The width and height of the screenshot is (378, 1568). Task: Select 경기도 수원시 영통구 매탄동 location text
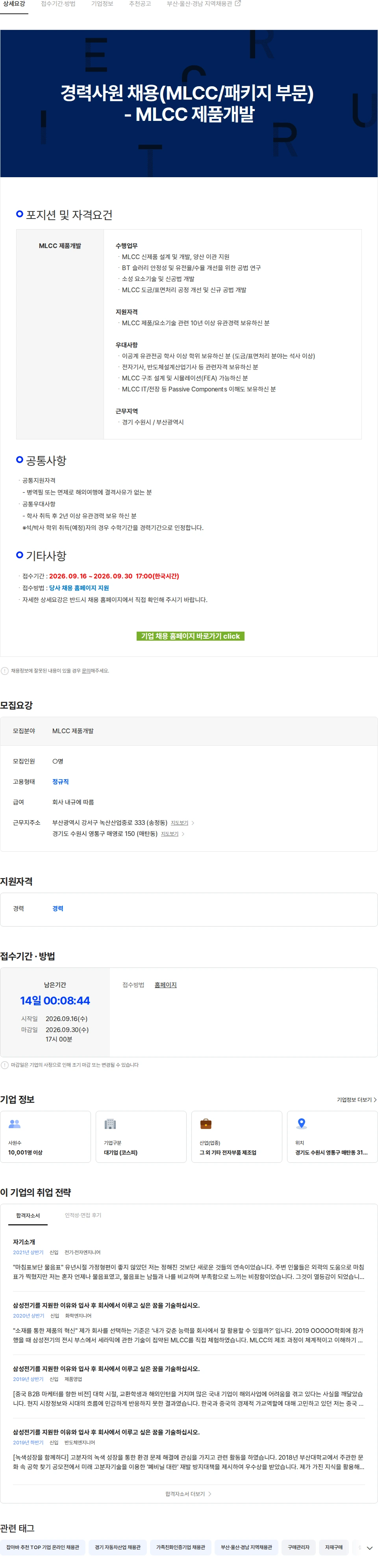331,1153
